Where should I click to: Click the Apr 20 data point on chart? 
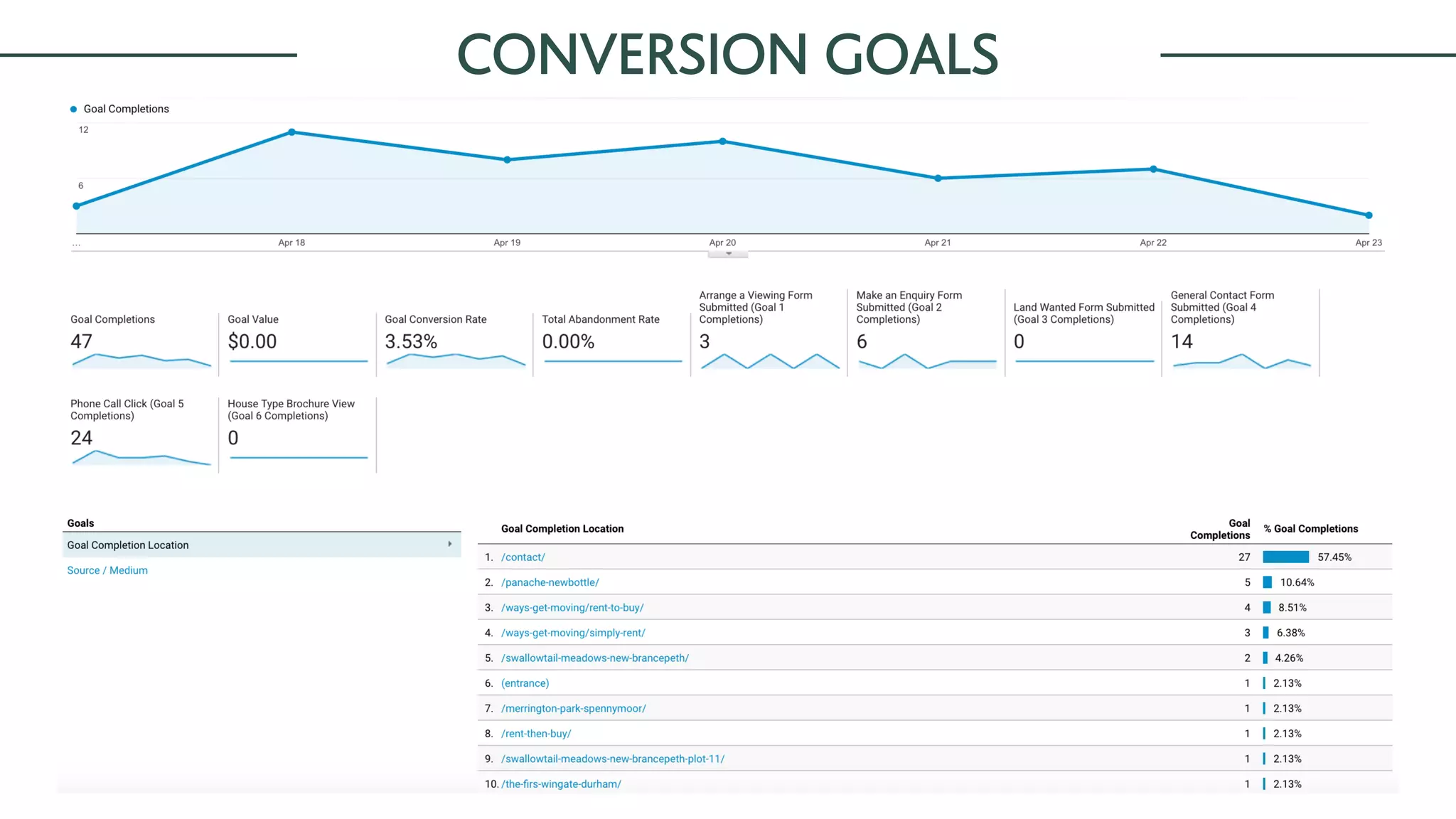pos(722,141)
